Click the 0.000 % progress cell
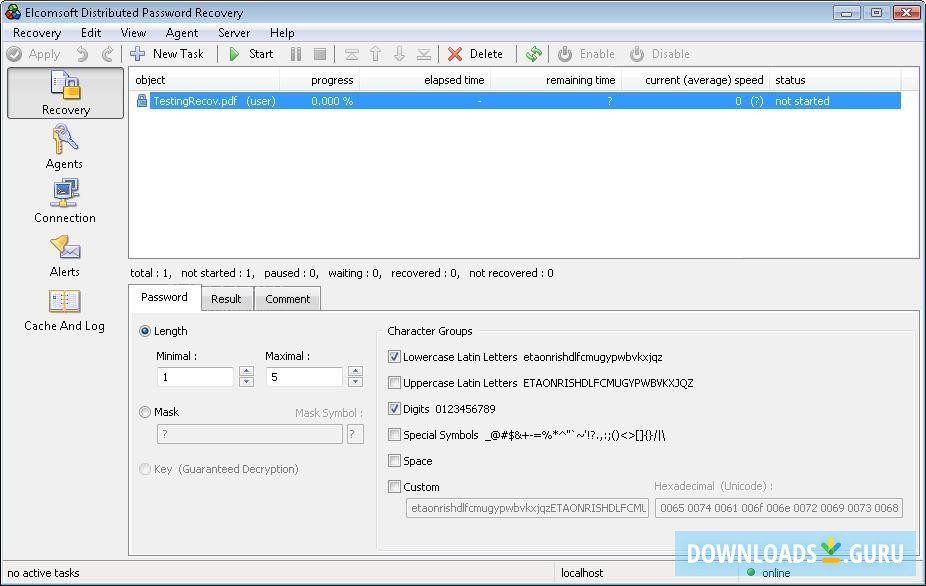Image resolution: width=926 pixels, height=586 pixels. point(332,101)
